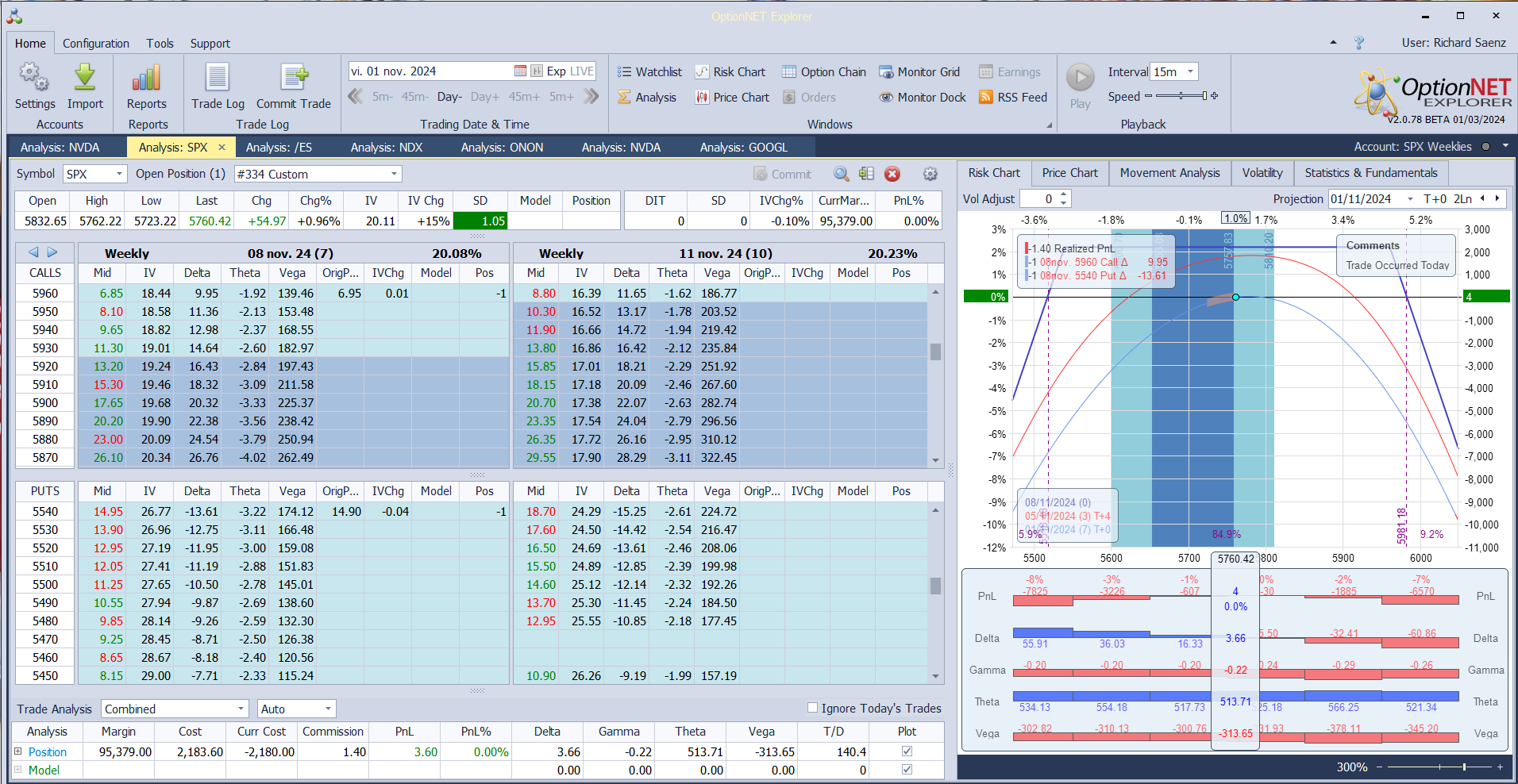Image resolution: width=1518 pixels, height=784 pixels.
Task: Enable Ignore Today's Trades checkbox
Action: click(x=812, y=708)
